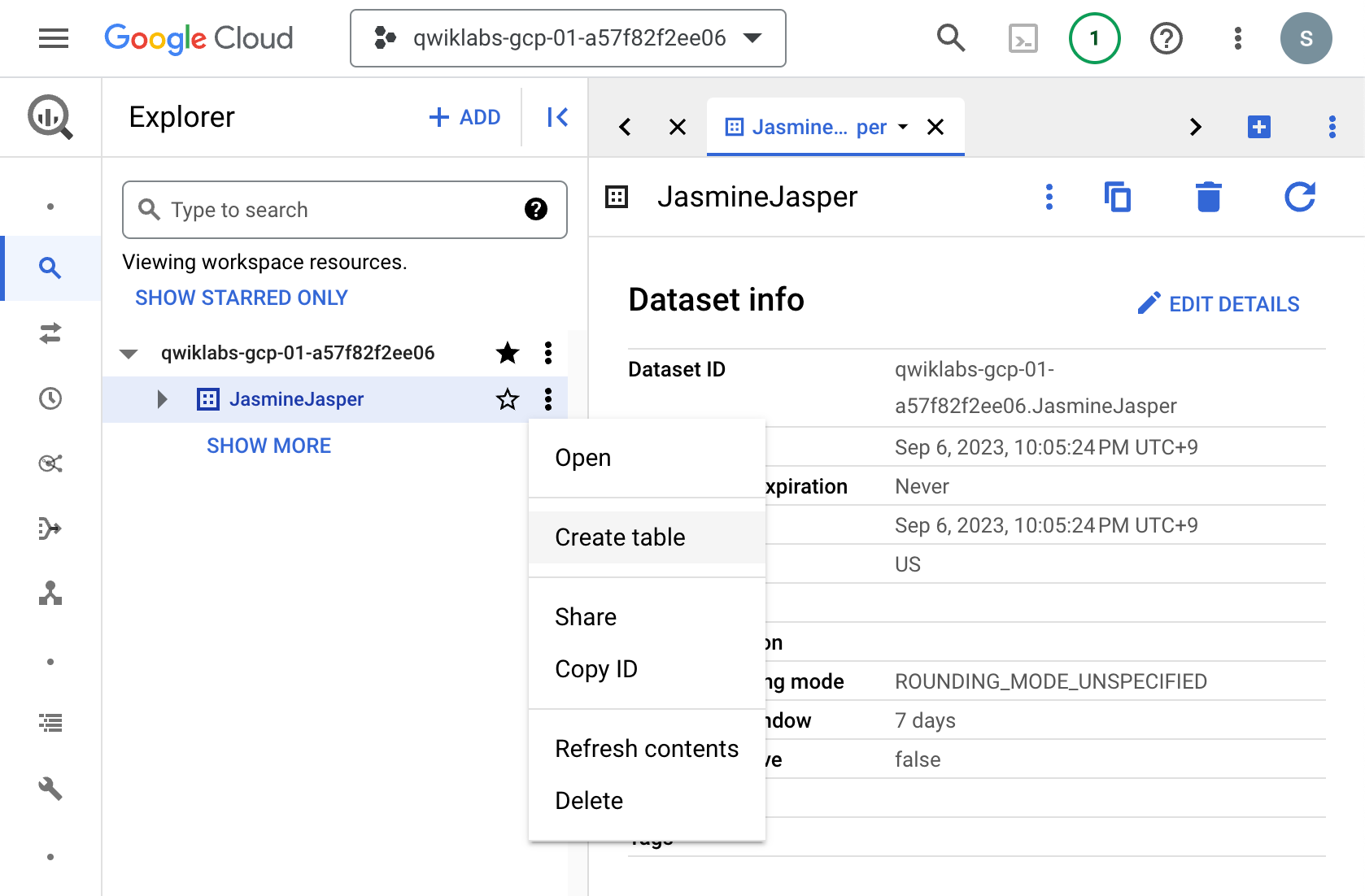
Task: Select the JasmineJasper dataset name
Action: click(296, 399)
